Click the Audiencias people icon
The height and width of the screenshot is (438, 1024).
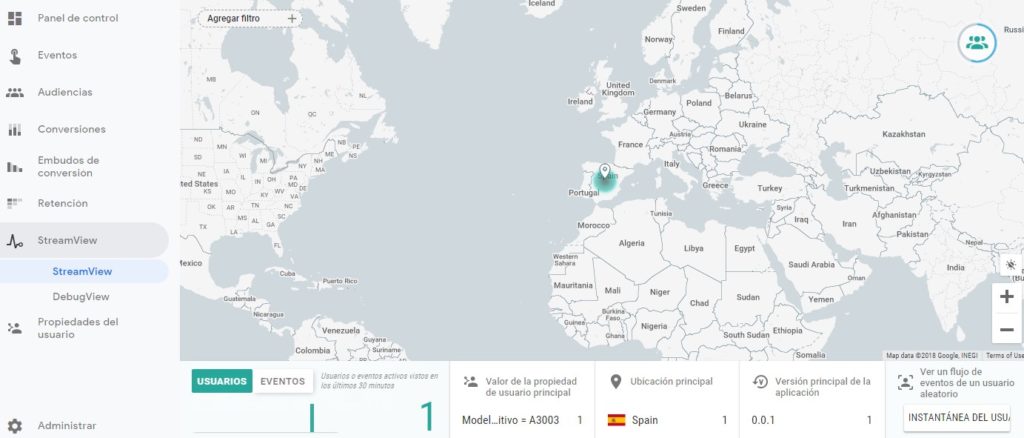[x=14, y=92]
